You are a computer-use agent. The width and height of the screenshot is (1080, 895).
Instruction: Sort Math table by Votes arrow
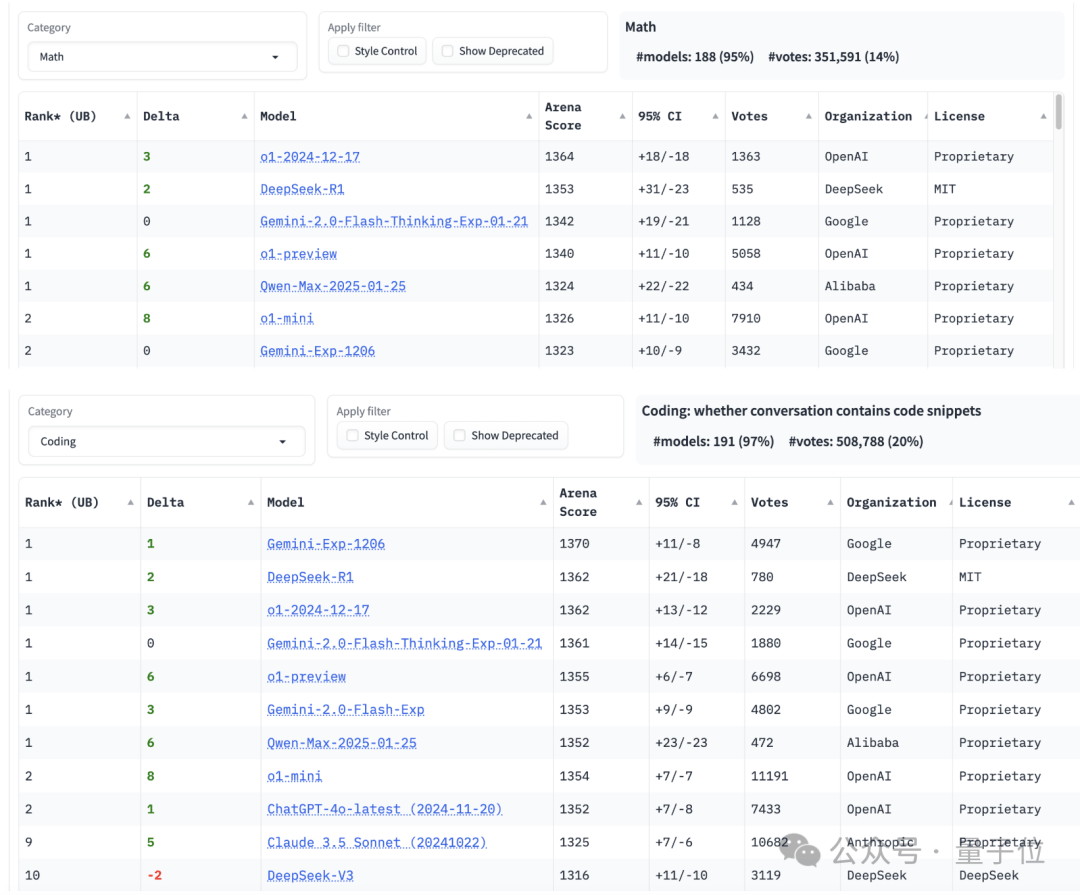[x=809, y=116]
